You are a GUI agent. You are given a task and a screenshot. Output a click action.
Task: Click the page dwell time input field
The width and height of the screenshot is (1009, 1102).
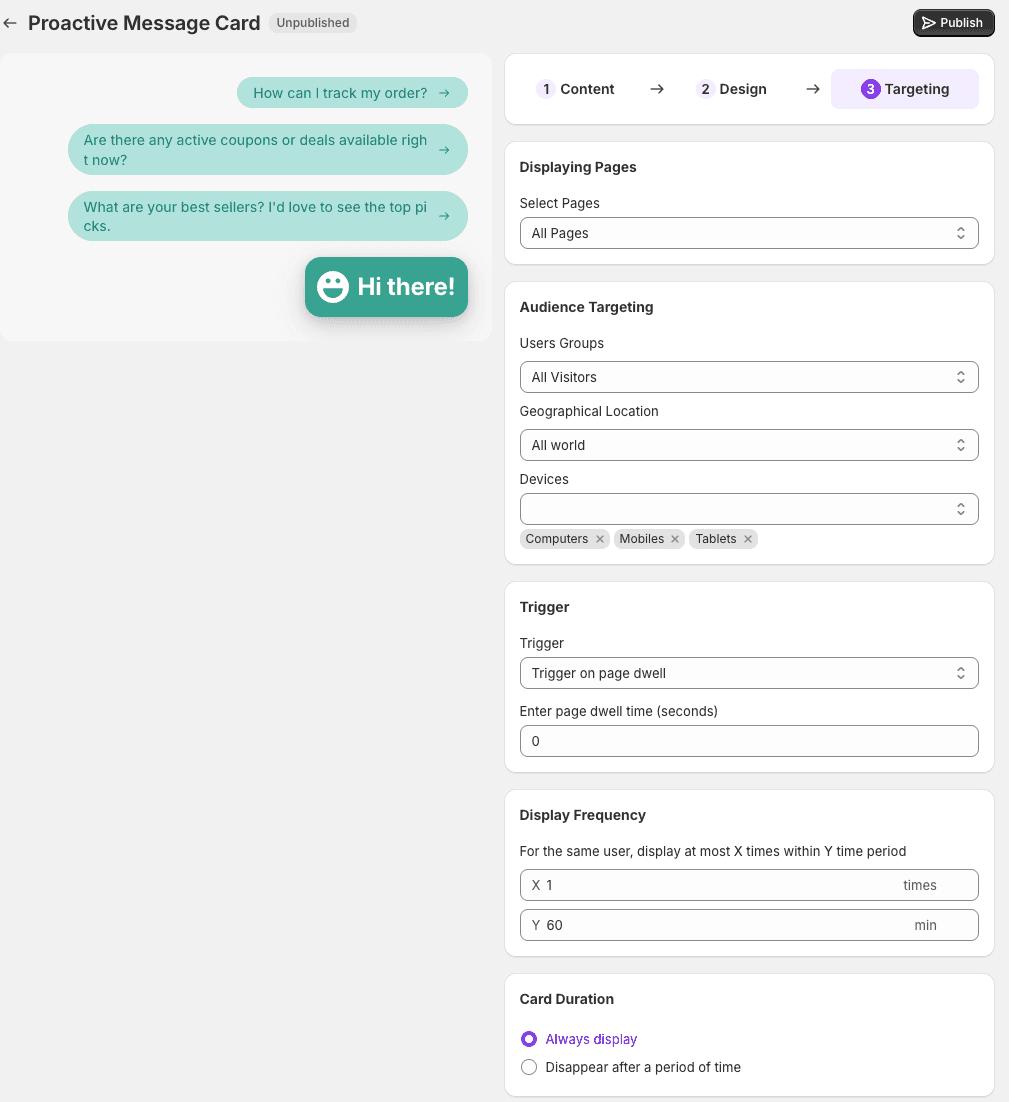[x=749, y=741]
